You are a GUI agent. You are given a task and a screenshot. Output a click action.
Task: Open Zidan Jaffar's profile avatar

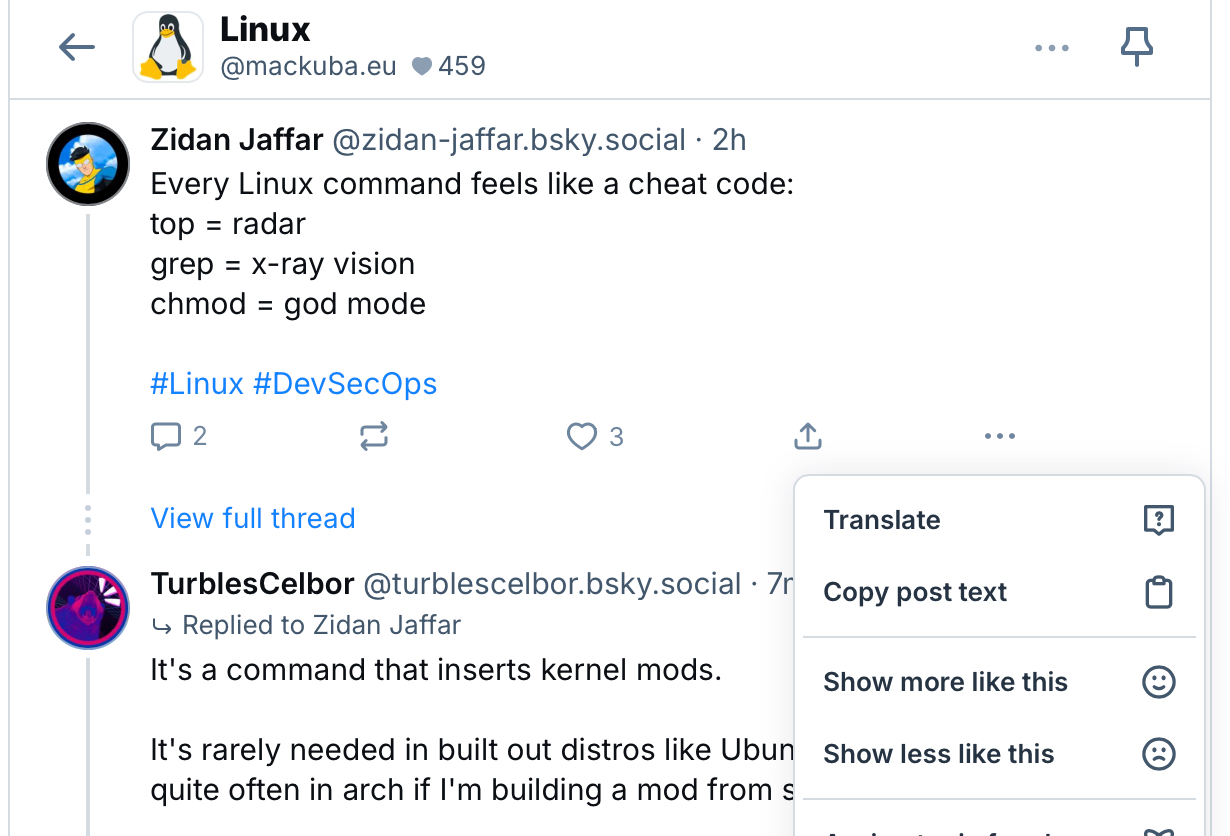click(x=88, y=164)
